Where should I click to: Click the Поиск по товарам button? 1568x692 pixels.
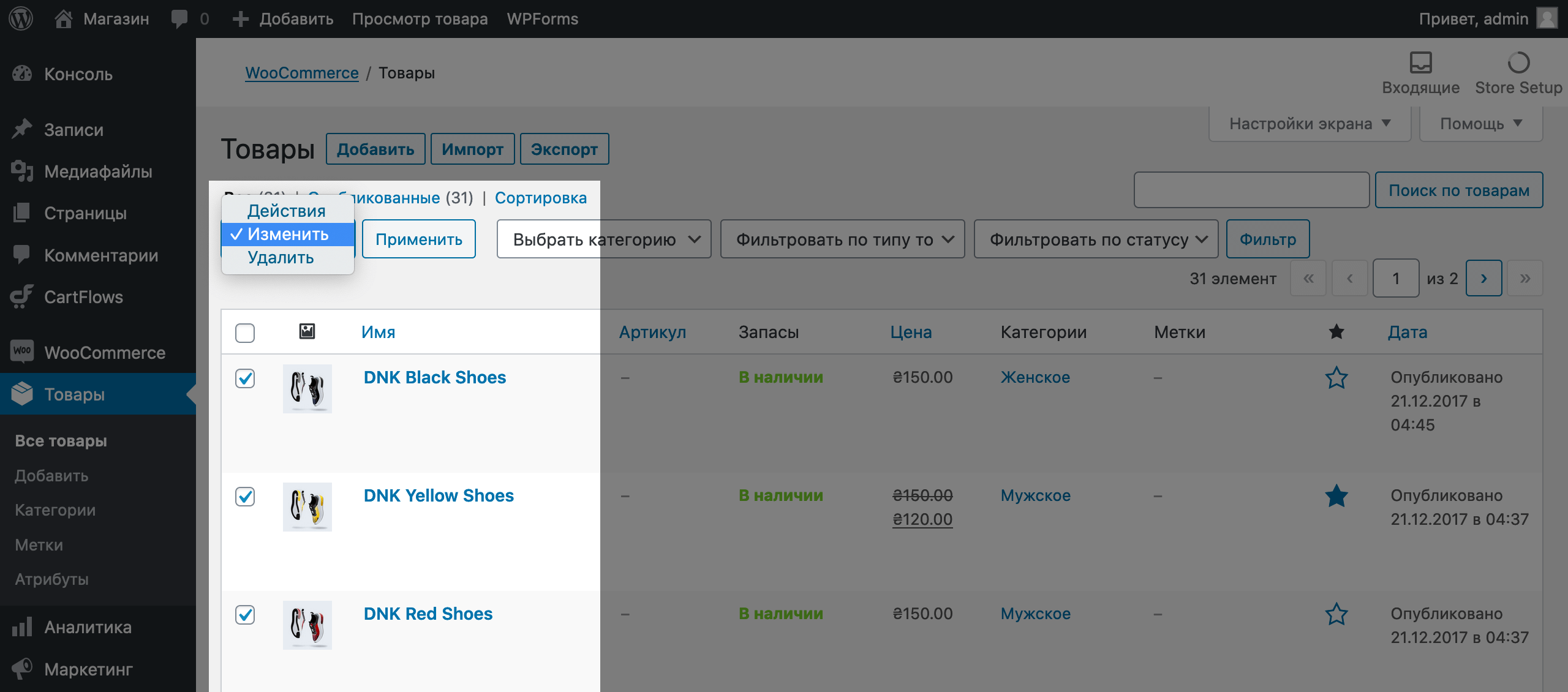pos(1459,190)
